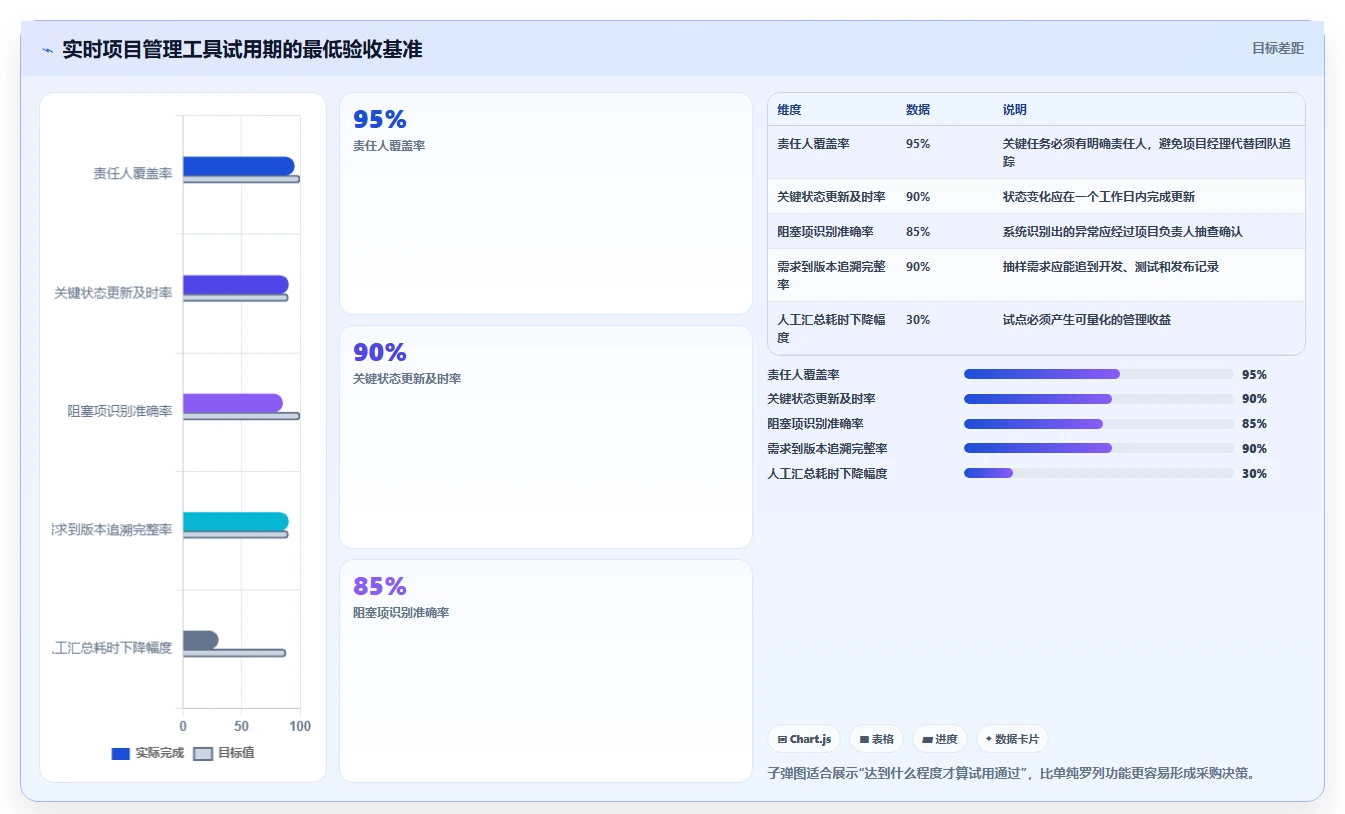1345x814 pixels.
Task: Toggle the 实际完成 legend swatch
Action: coord(120,753)
